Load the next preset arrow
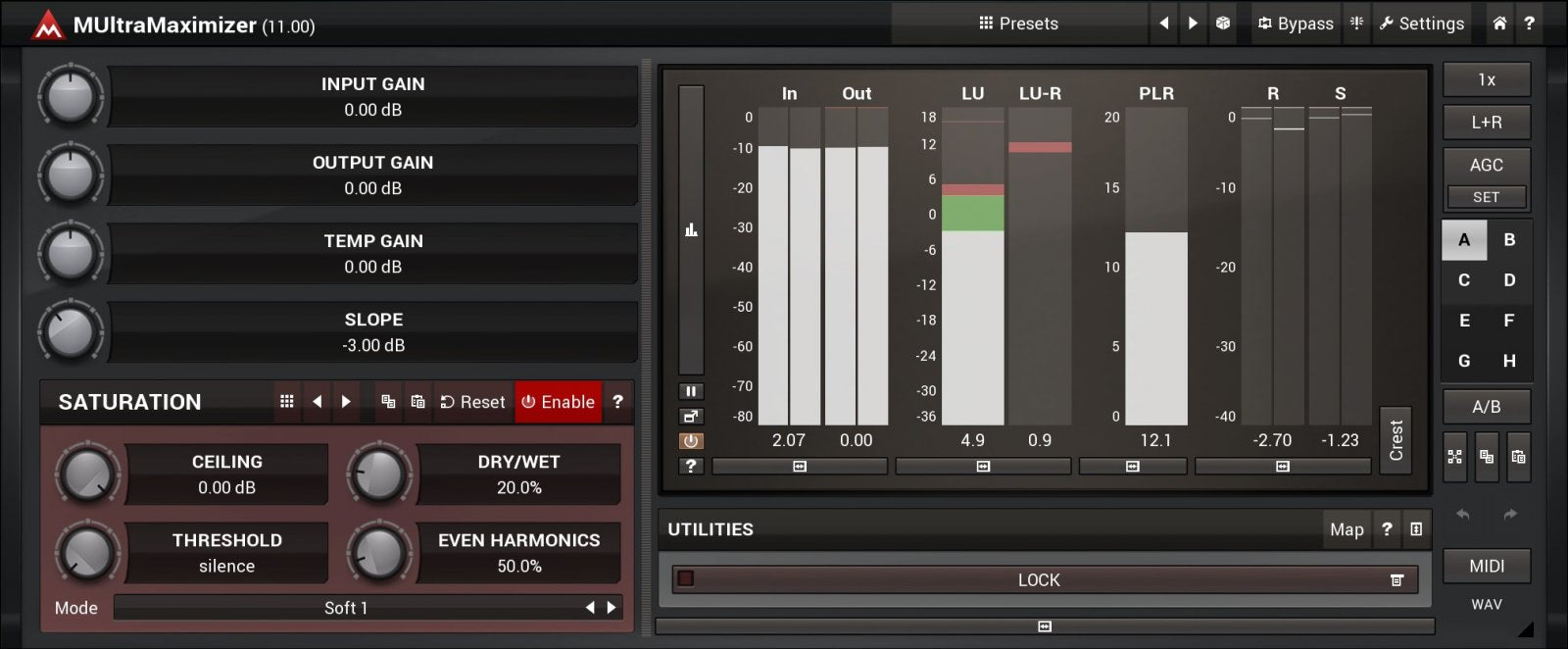 pos(1193,24)
